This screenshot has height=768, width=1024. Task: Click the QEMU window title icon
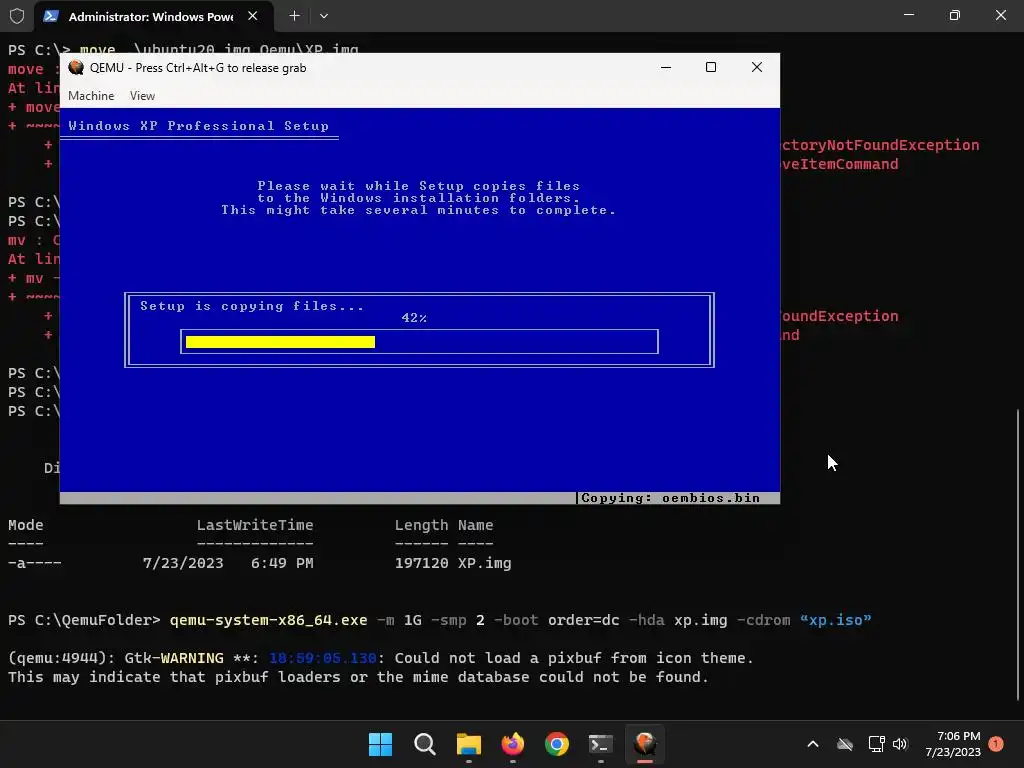click(76, 67)
